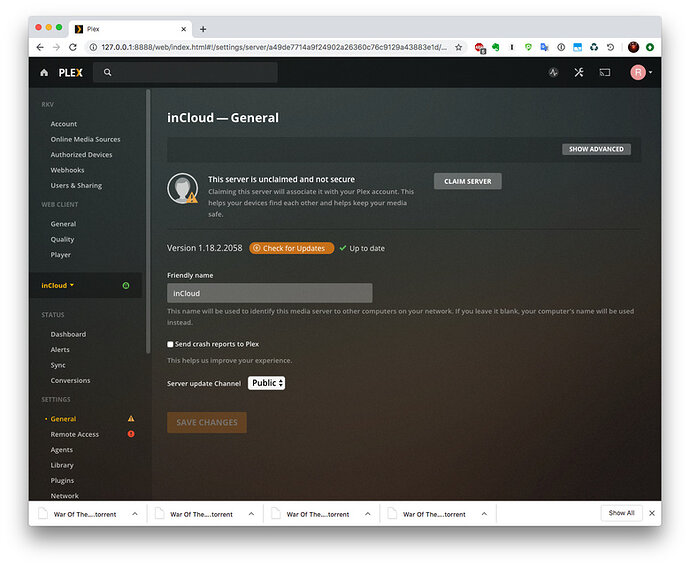690x566 pixels.
Task: Open Users & Sharing in sidebar
Action: 76,186
